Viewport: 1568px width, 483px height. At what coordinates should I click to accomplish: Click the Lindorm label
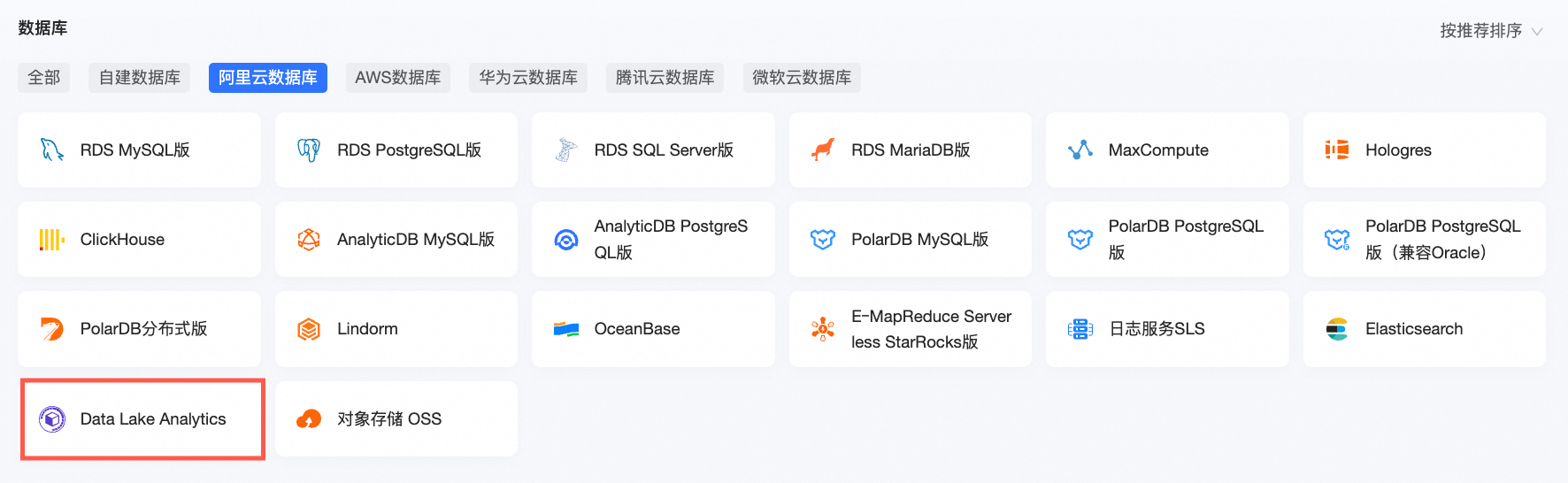tap(367, 329)
